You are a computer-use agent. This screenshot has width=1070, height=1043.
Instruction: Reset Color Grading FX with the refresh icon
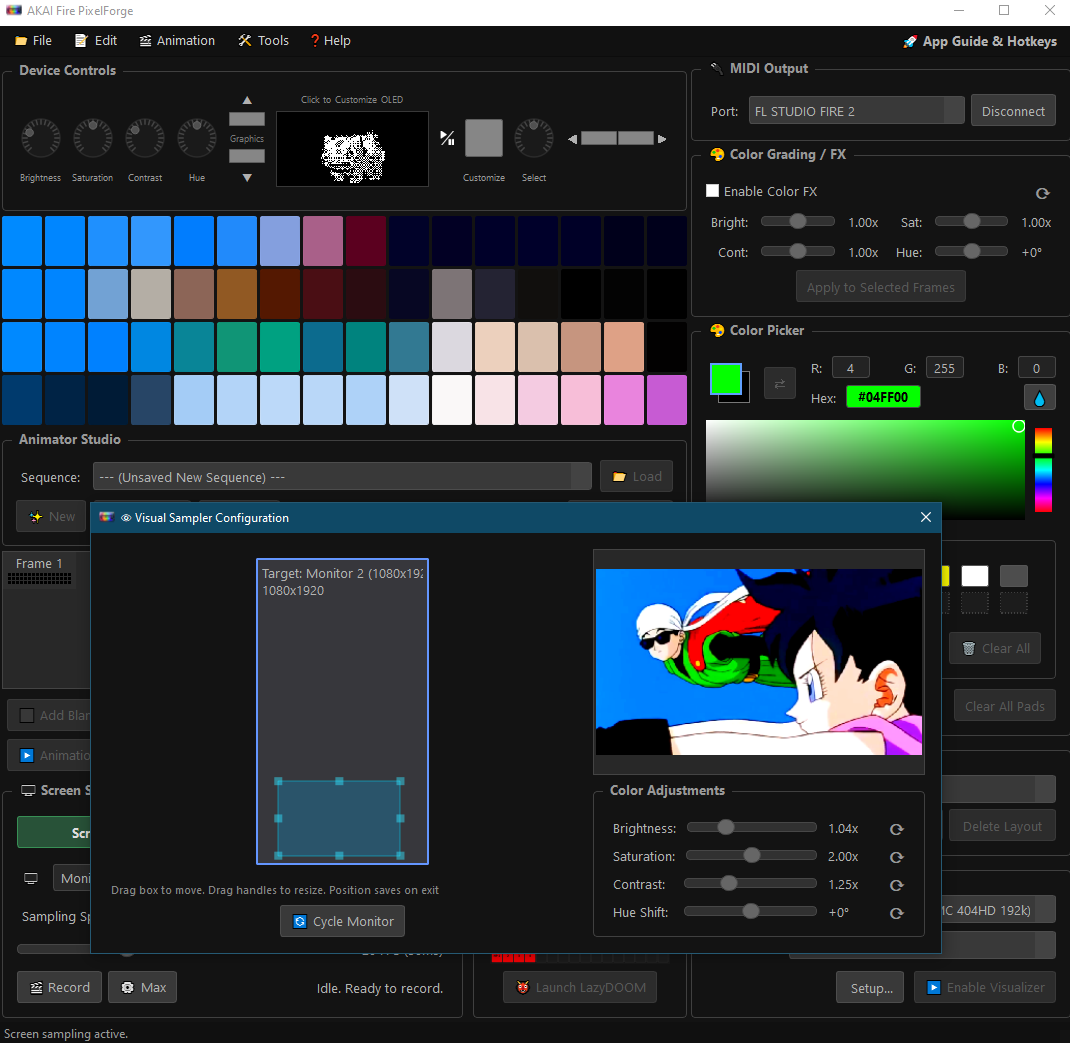(x=1042, y=193)
